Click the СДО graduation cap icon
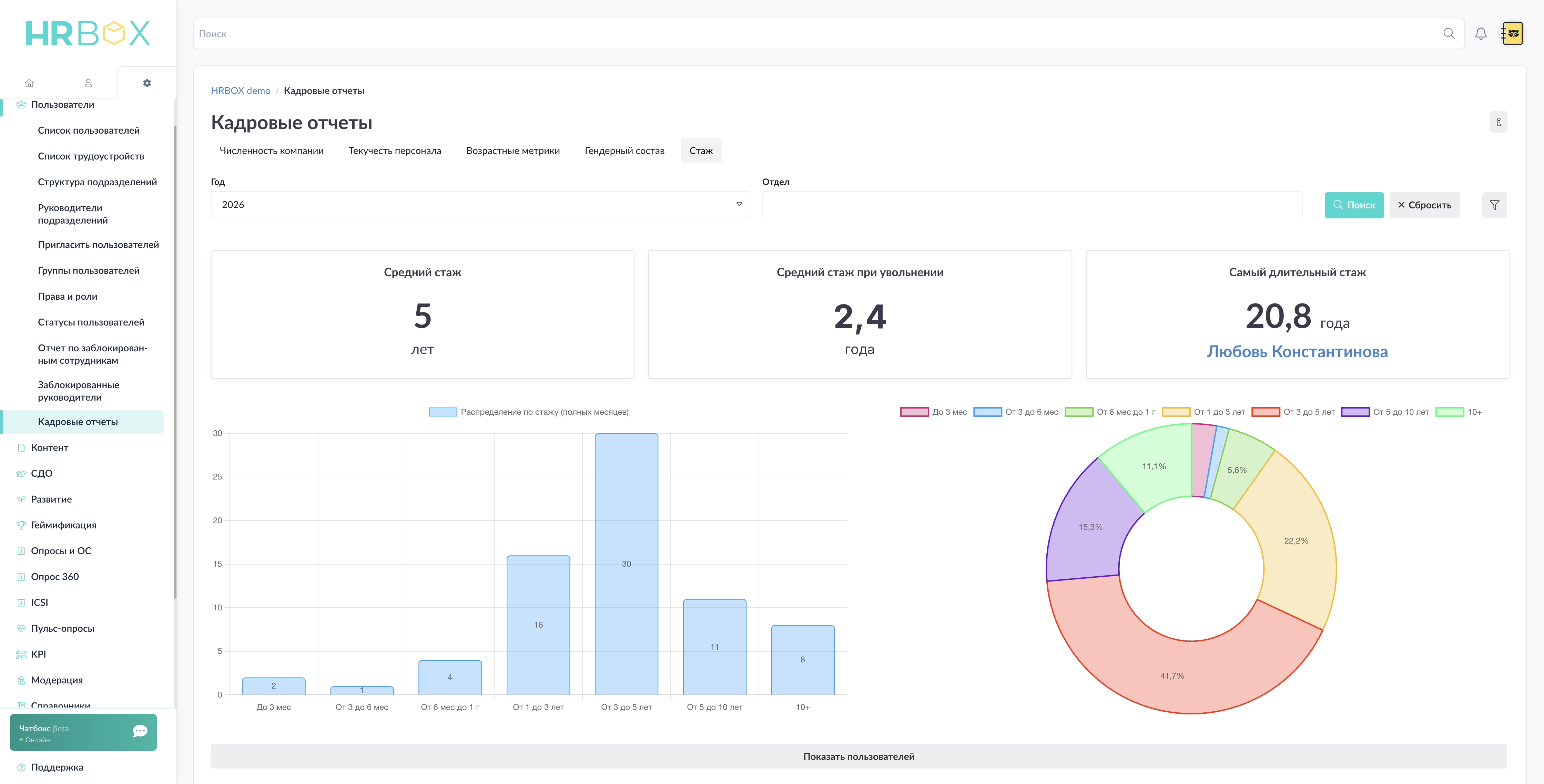The height and width of the screenshot is (784, 1544). 22,473
